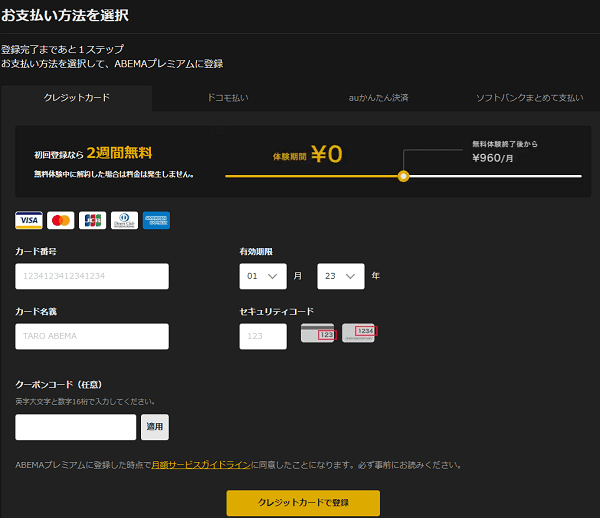Select the クレジットカード tab
Image resolution: width=600 pixels, height=518 pixels.
click(77, 98)
